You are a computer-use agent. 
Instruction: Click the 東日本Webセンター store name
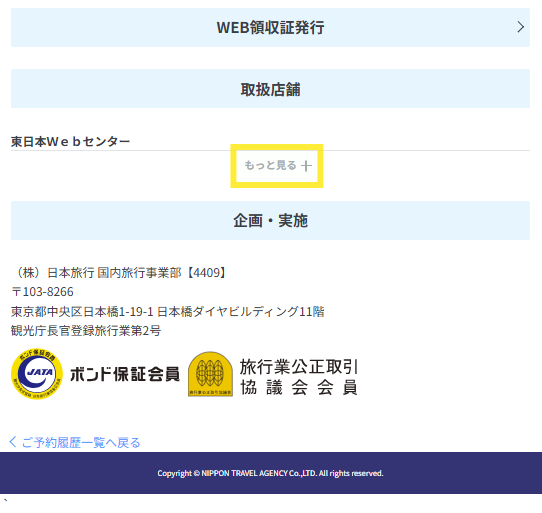tap(70, 141)
